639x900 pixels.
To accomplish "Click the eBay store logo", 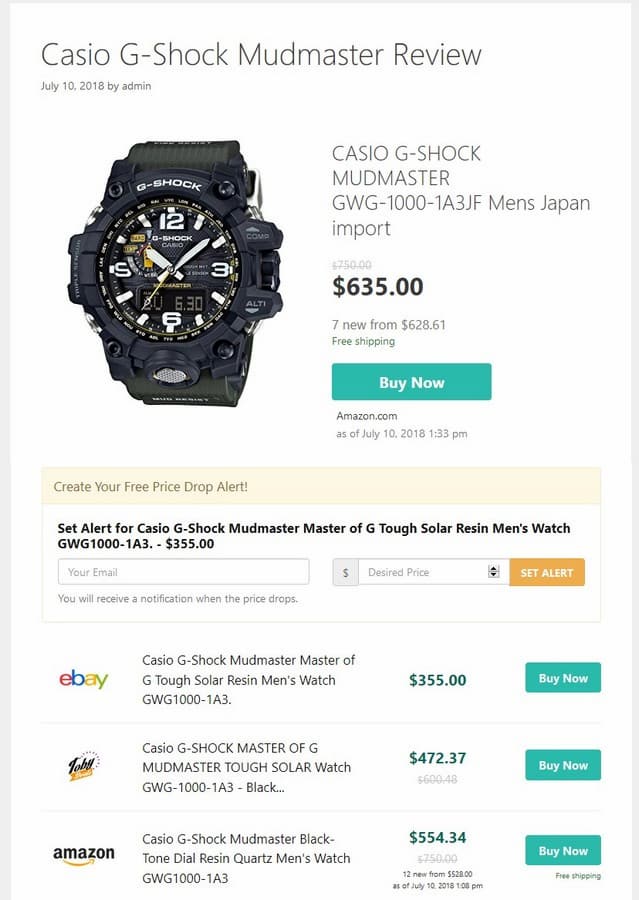I will coord(83,680).
